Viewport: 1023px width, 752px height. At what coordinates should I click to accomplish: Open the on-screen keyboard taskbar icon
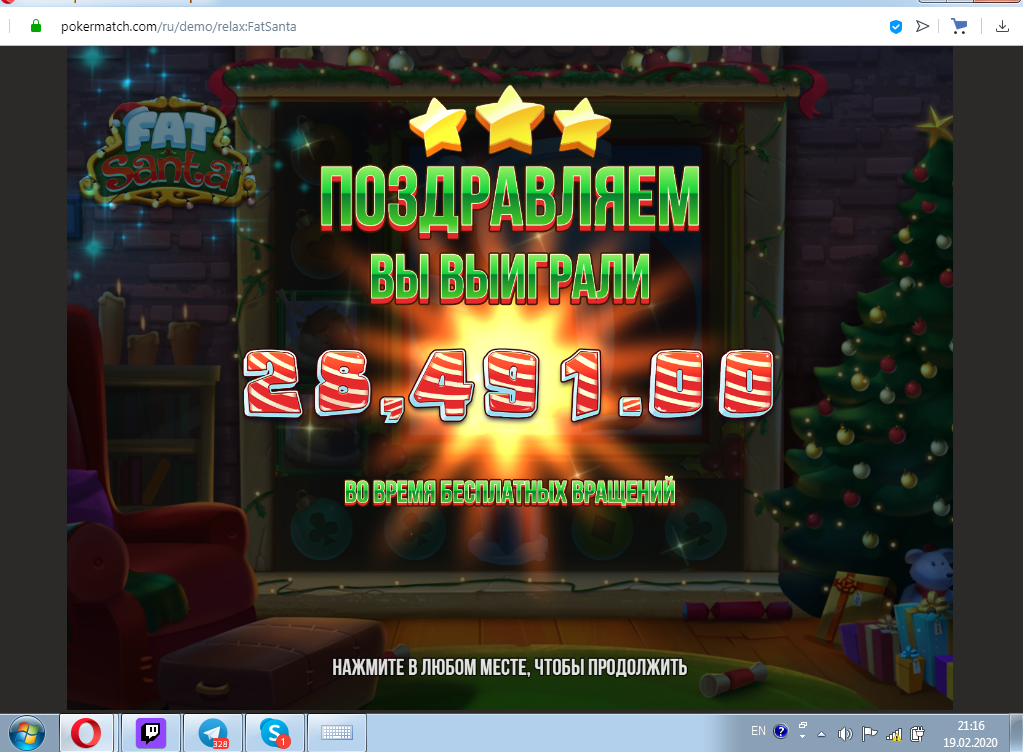click(337, 732)
